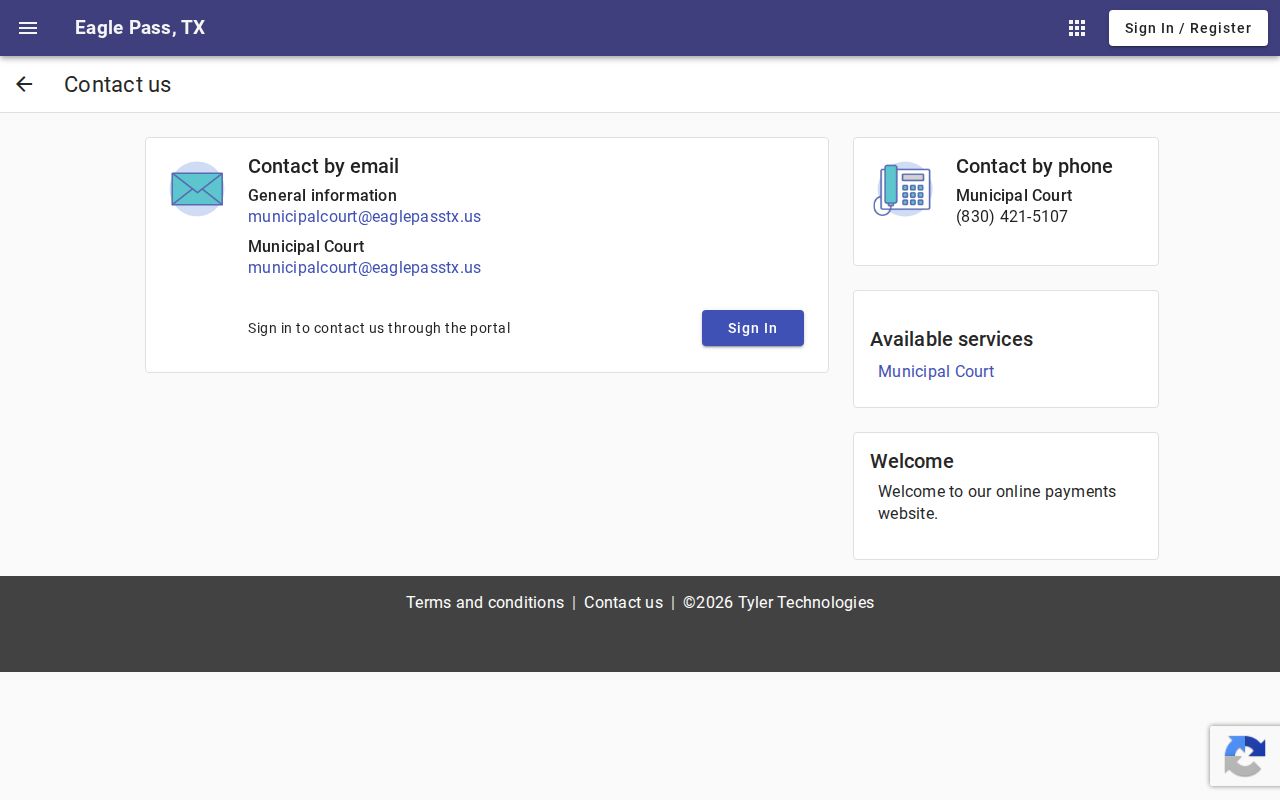Click the Contact by email heading

click(323, 166)
